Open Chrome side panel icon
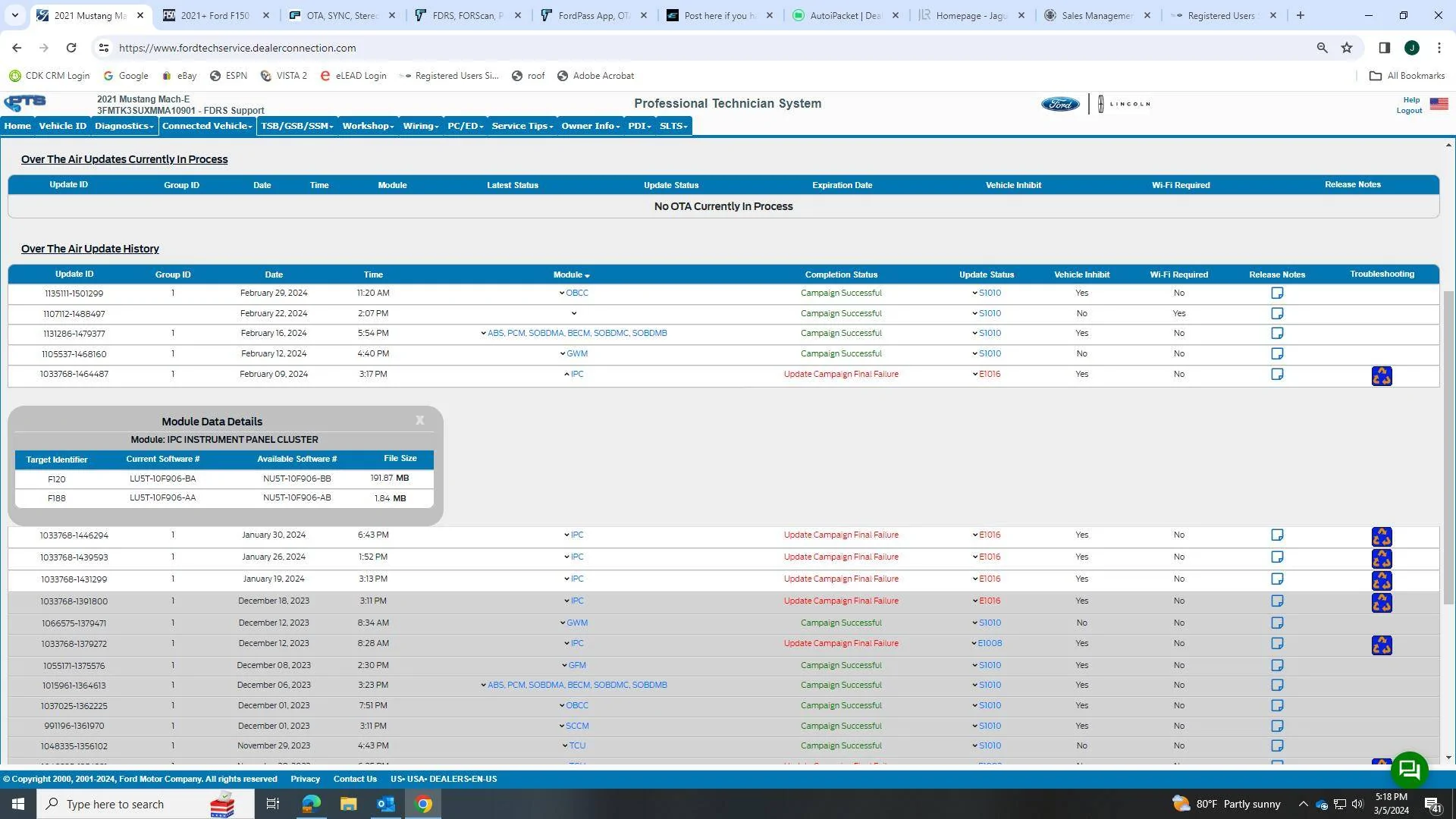This screenshot has height=819, width=1456. [x=1384, y=48]
